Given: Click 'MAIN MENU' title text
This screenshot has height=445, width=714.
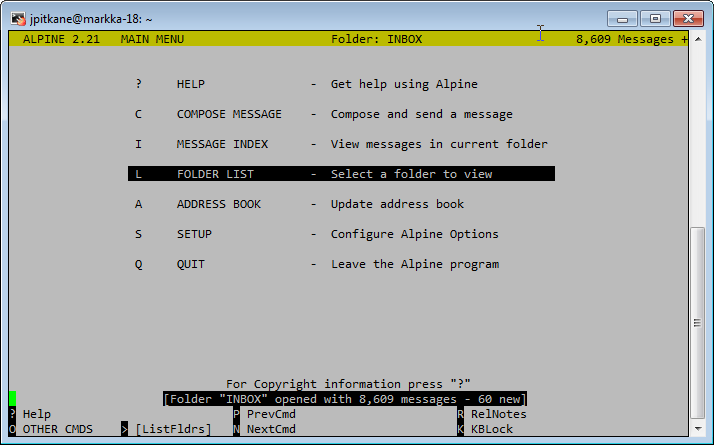Looking at the screenshot, I should point(152,39).
